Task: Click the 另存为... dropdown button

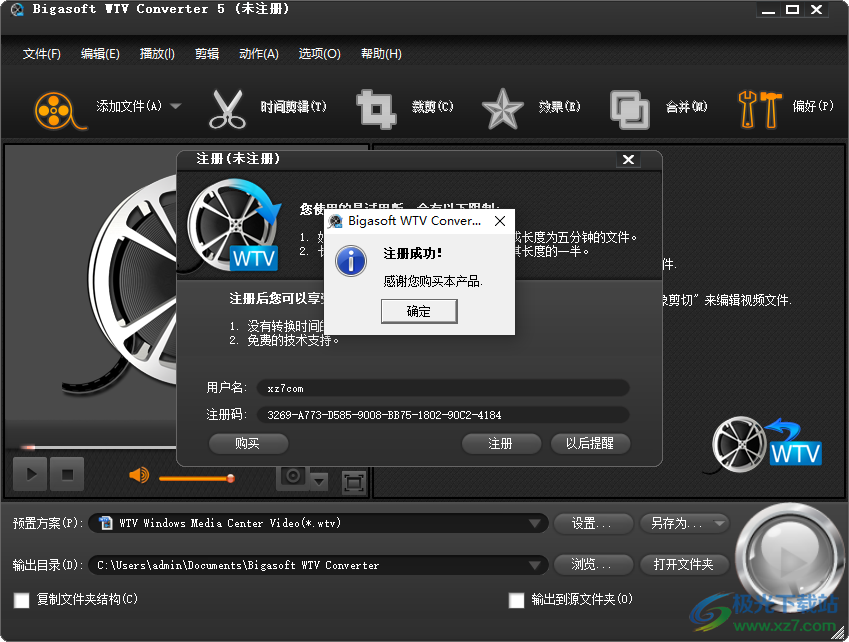Action: point(684,523)
